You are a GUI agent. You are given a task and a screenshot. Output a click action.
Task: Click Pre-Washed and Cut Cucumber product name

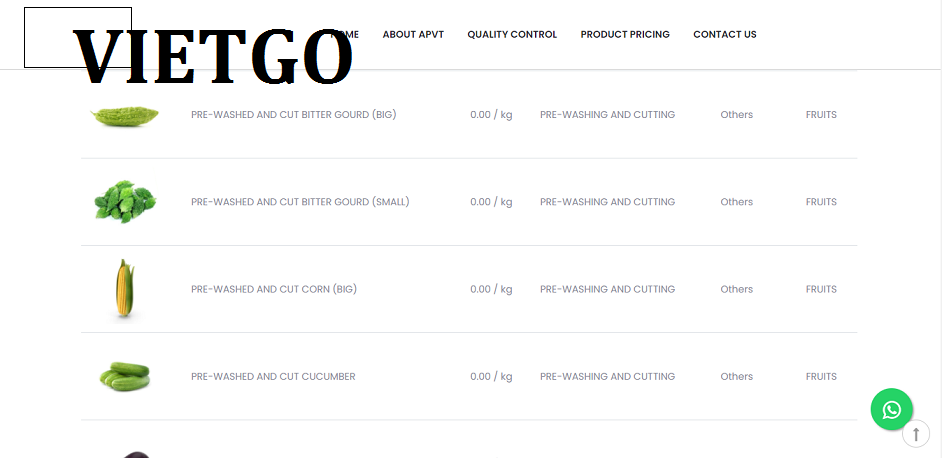273,376
